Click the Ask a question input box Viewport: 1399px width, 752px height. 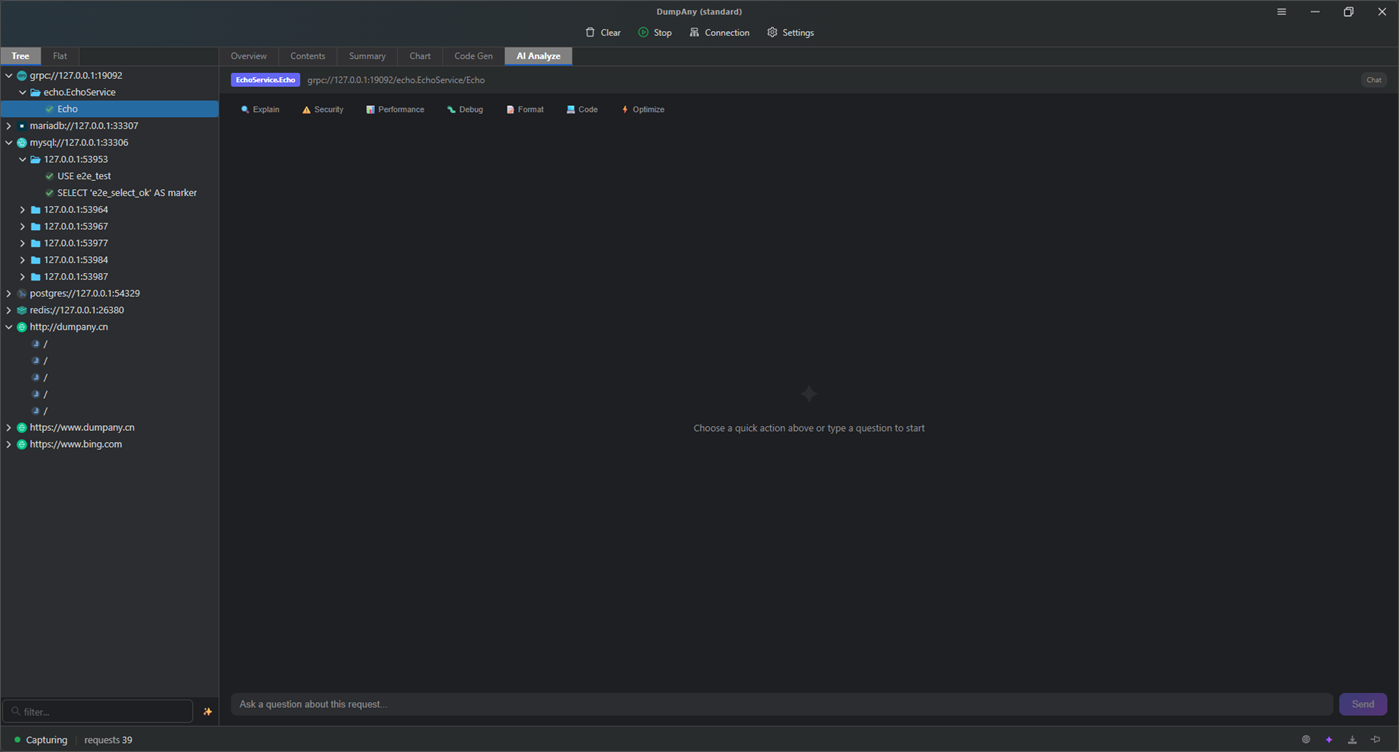tap(782, 704)
